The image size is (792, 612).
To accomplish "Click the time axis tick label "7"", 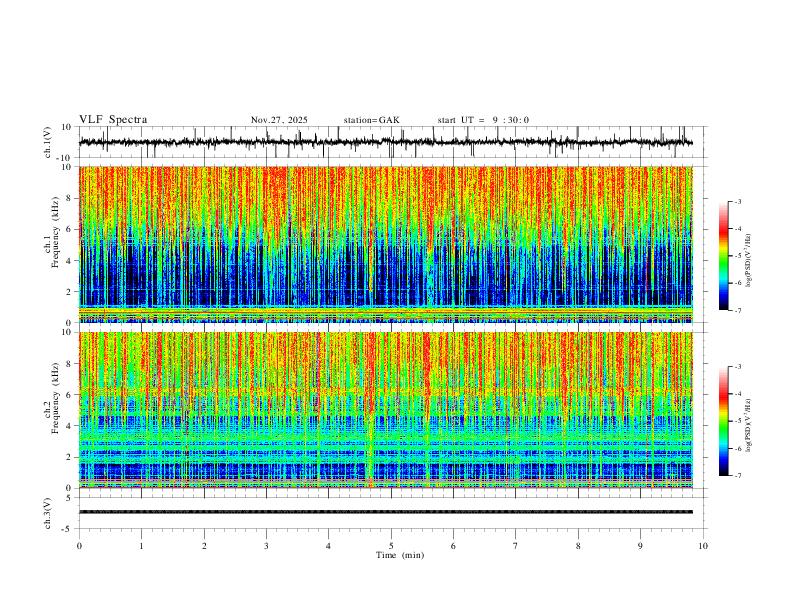I will [516, 546].
